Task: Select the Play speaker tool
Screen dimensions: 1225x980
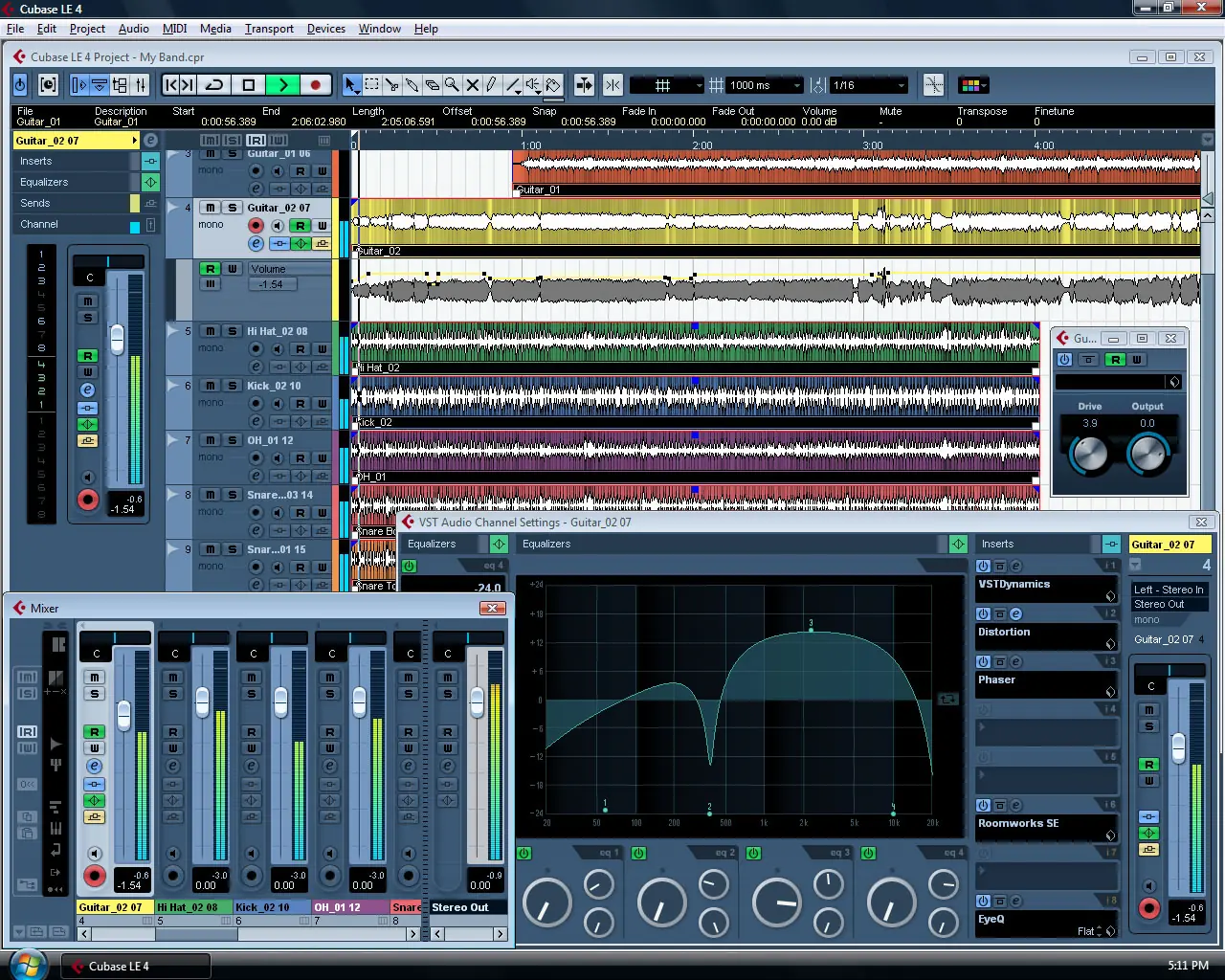Action: [533, 85]
